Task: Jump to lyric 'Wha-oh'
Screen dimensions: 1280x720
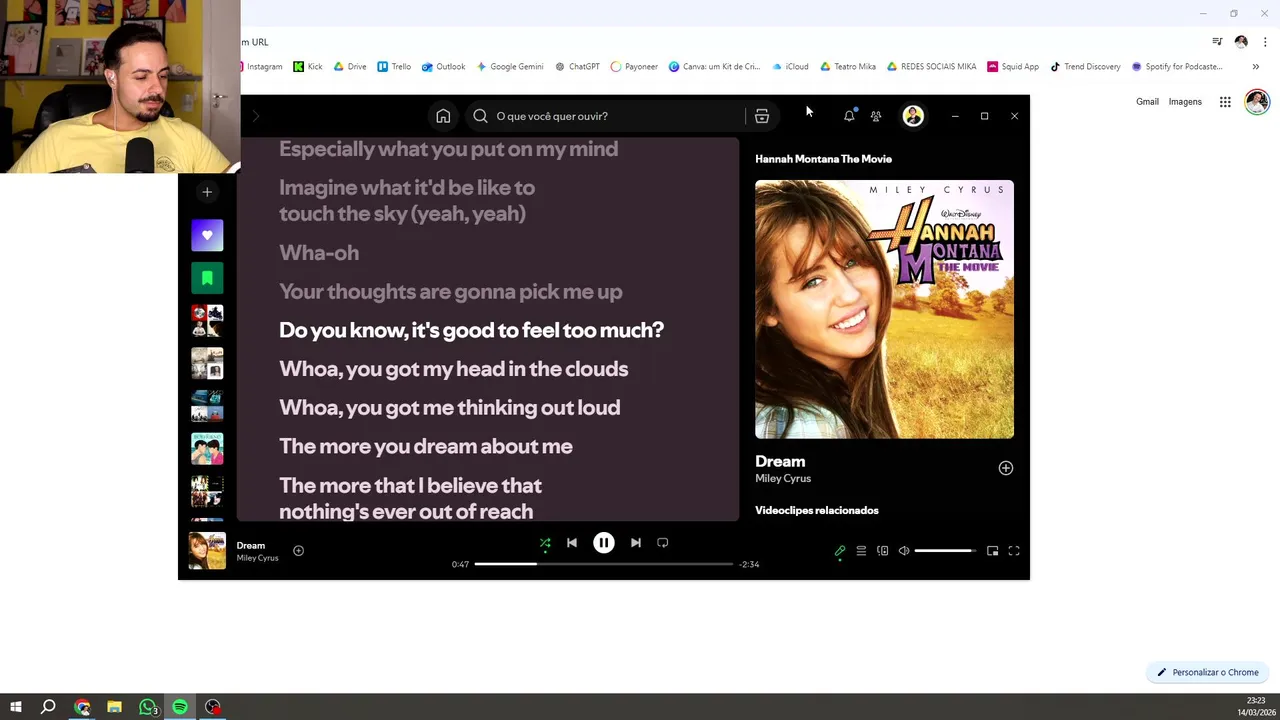Action: [319, 253]
